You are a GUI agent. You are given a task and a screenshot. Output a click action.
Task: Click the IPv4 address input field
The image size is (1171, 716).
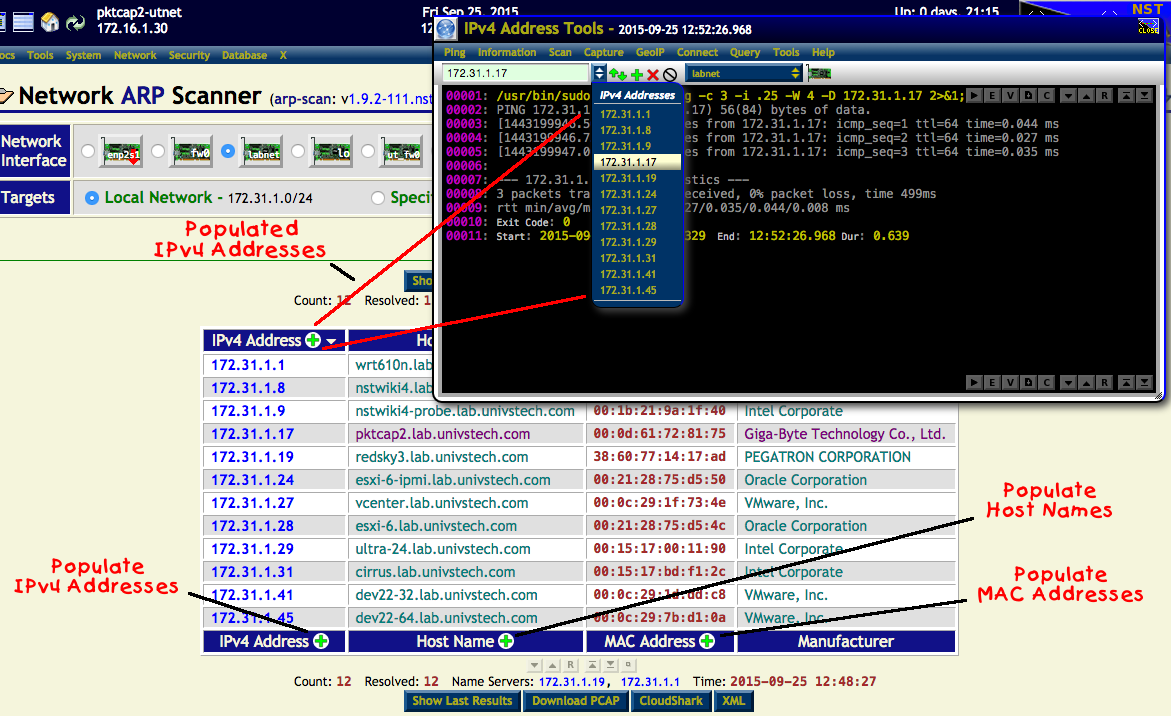(515, 73)
